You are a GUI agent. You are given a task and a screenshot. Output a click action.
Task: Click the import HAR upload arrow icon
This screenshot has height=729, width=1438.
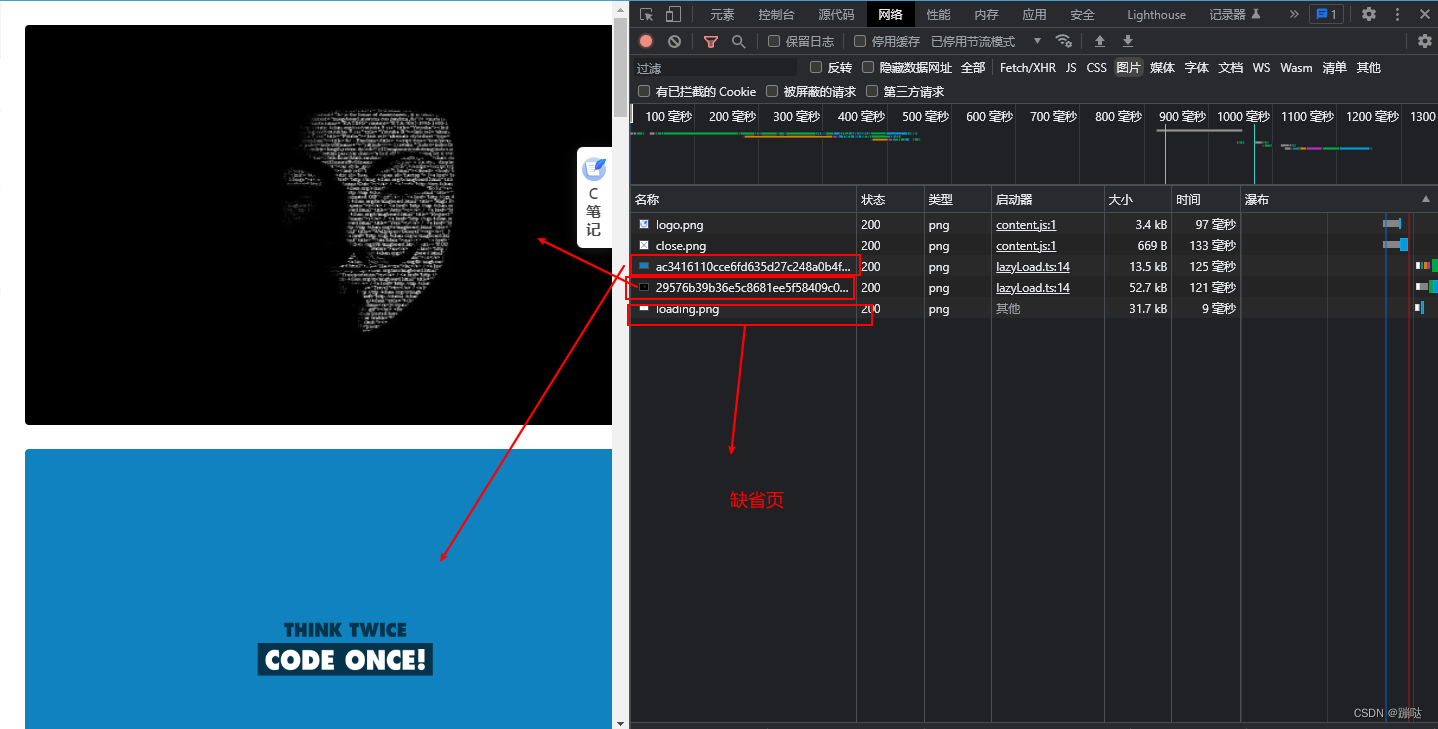pyautogui.click(x=1099, y=41)
